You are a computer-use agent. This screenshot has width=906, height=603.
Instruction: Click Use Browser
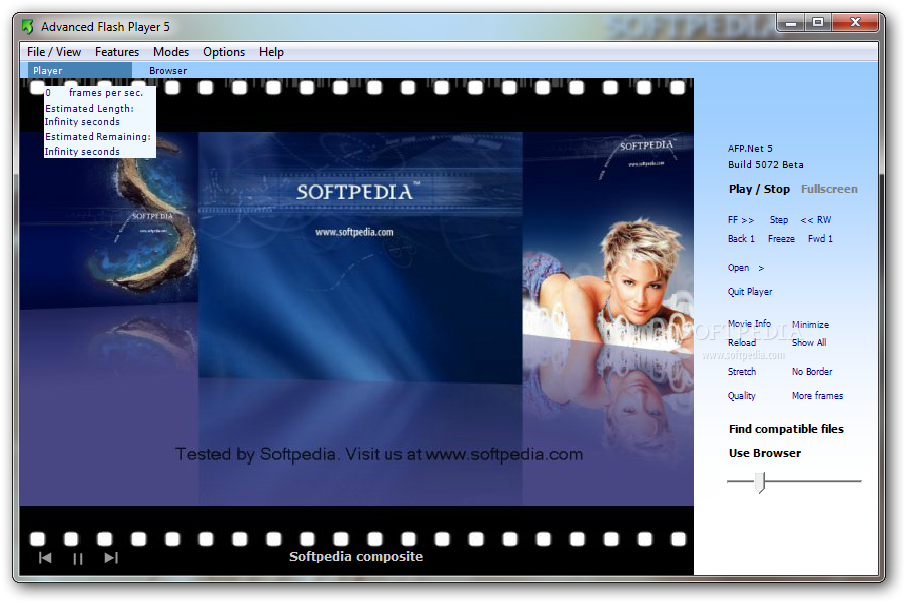765,453
